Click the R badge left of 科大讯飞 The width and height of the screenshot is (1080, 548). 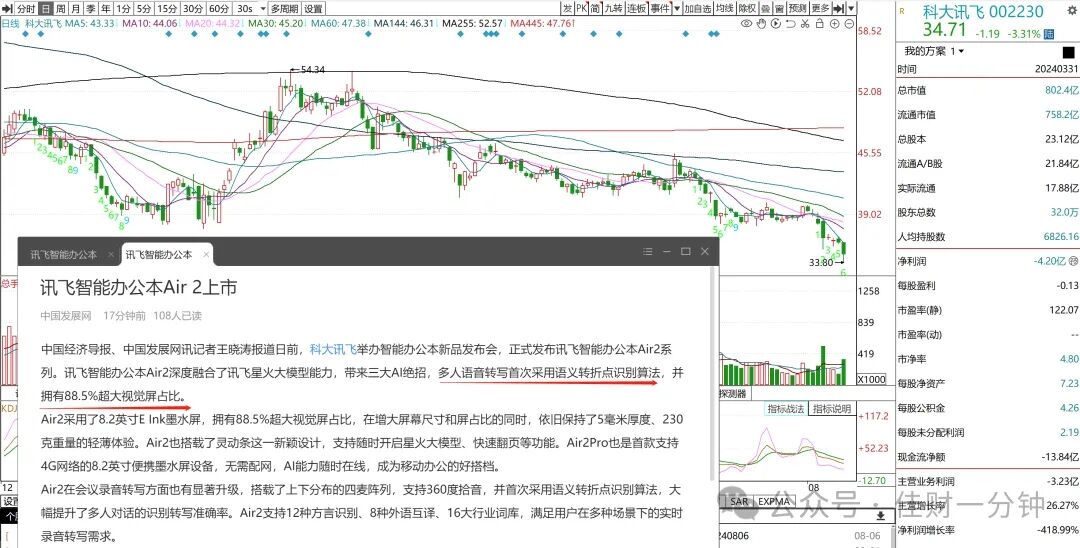click(x=901, y=11)
